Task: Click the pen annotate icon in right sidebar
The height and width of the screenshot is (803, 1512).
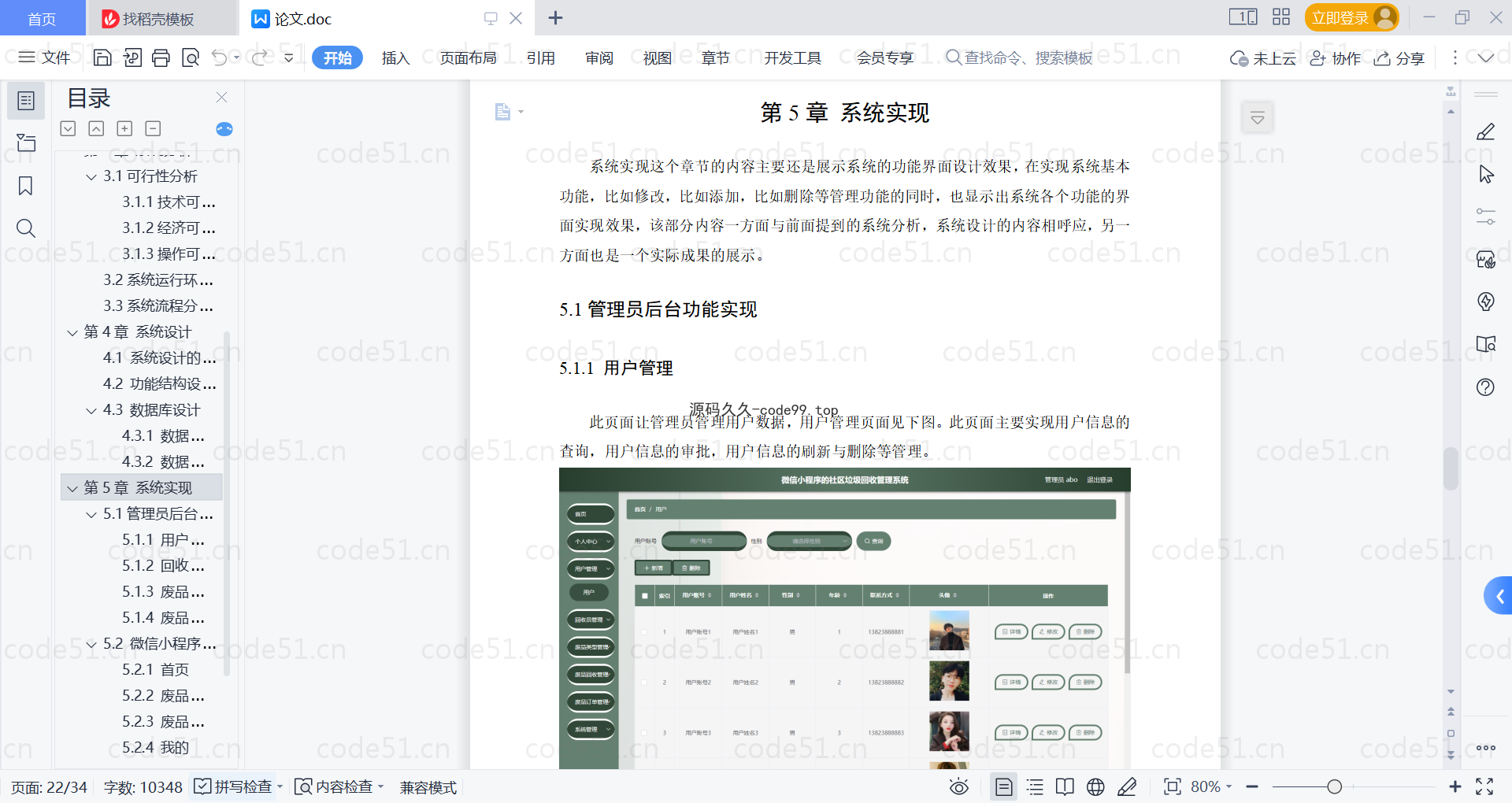Action: pyautogui.click(x=1485, y=131)
